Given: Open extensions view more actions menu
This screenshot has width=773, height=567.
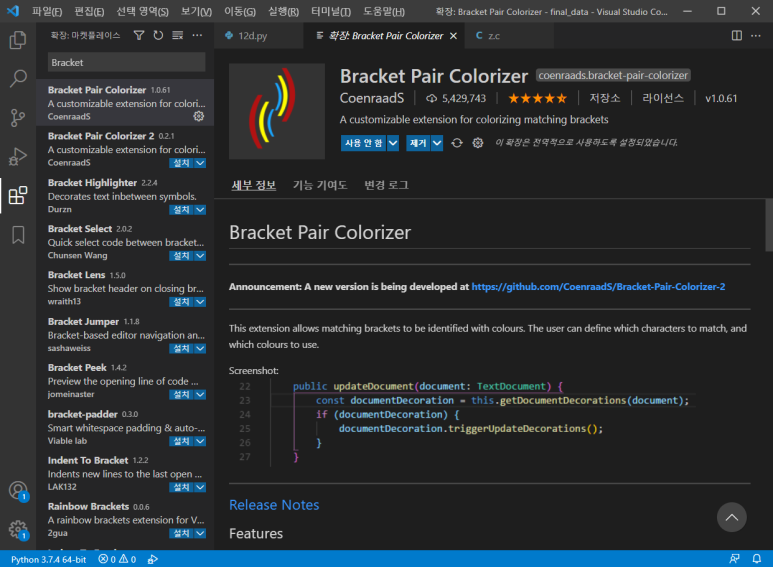Looking at the screenshot, I should pyautogui.click(x=197, y=35).
